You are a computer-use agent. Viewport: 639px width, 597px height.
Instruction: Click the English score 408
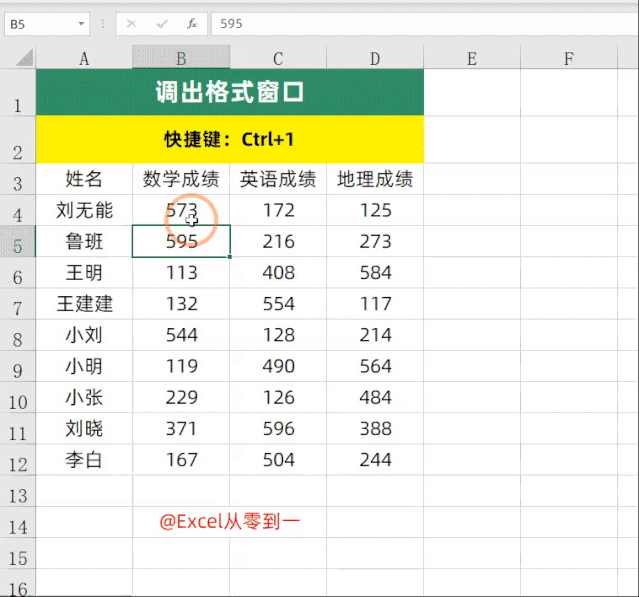(x=278, y=273)
